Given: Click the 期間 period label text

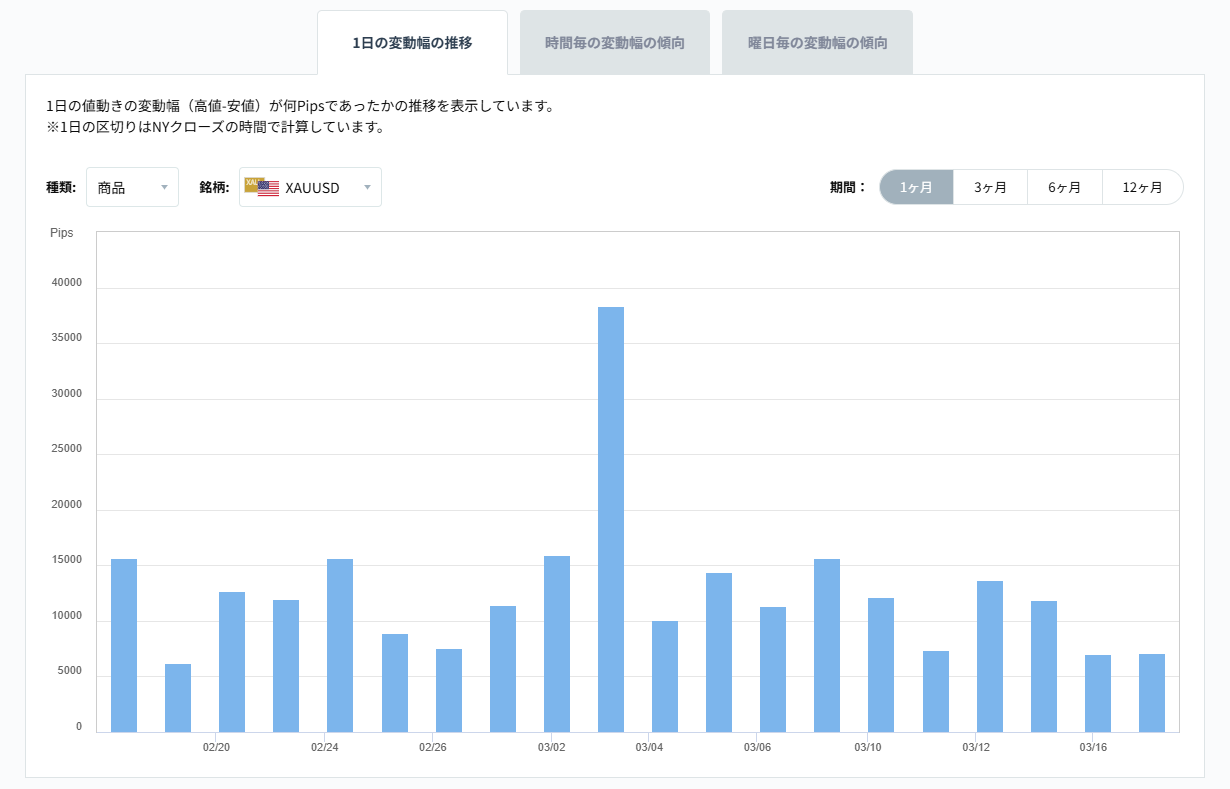Looking at the screenshot, I should tap(846, 186).
